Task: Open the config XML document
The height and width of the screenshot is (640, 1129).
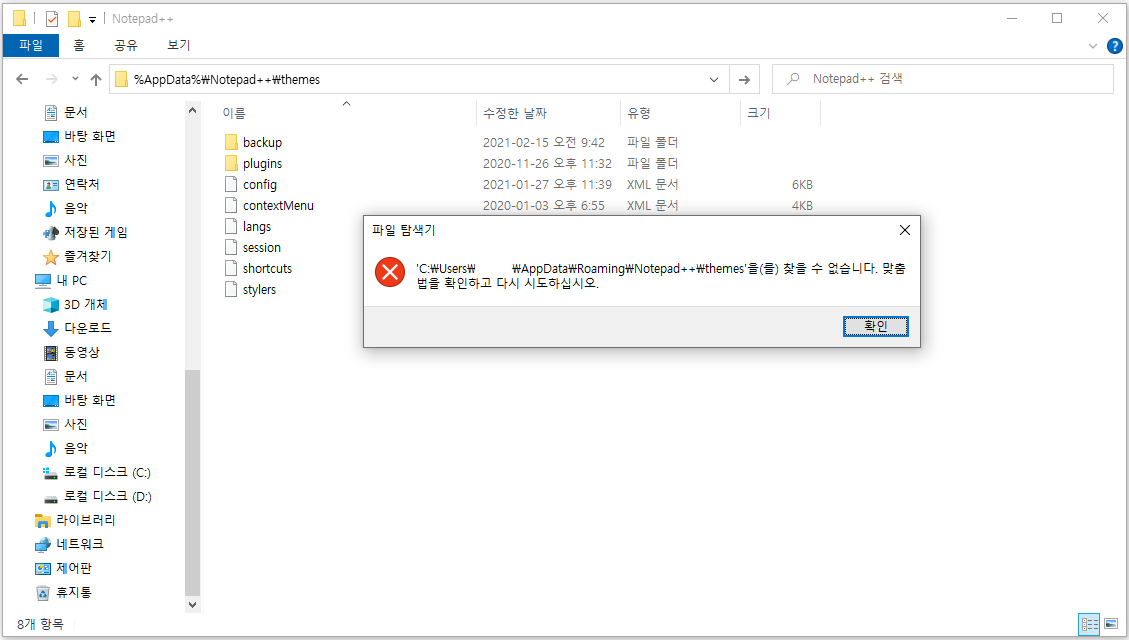Action: tap(258, 183)
